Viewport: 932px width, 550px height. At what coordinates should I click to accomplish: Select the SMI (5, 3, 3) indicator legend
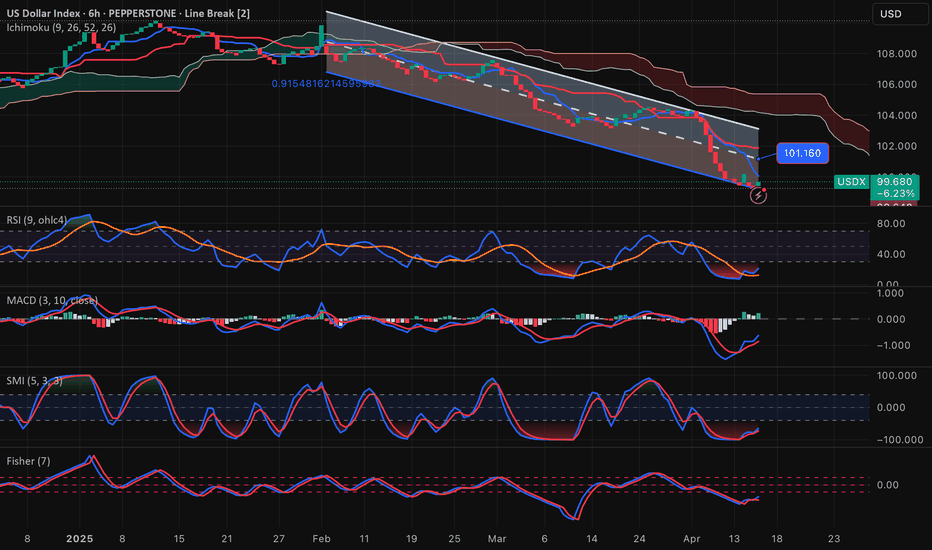[x=34, y=381]
